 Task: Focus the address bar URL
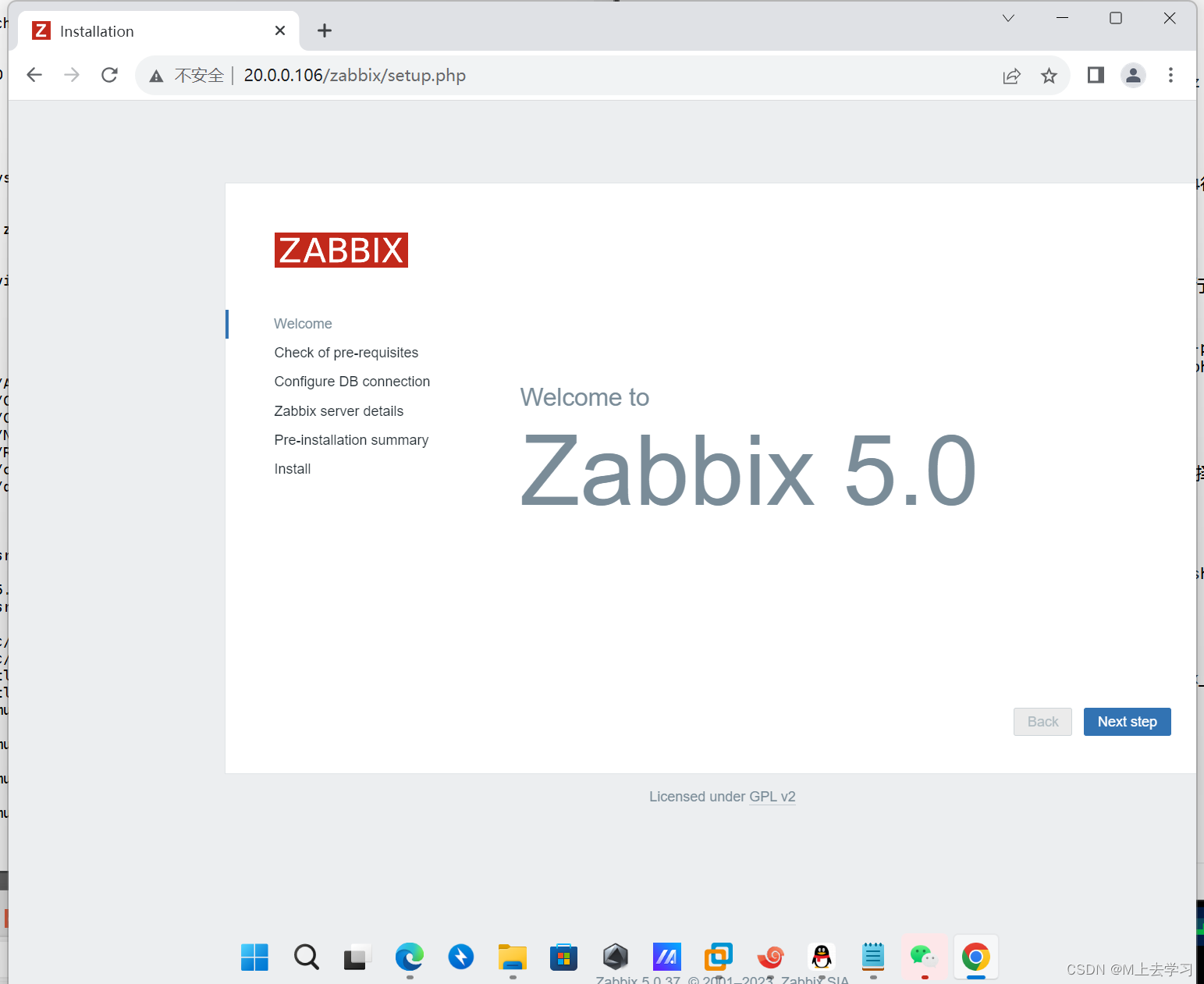click(354, 75)
